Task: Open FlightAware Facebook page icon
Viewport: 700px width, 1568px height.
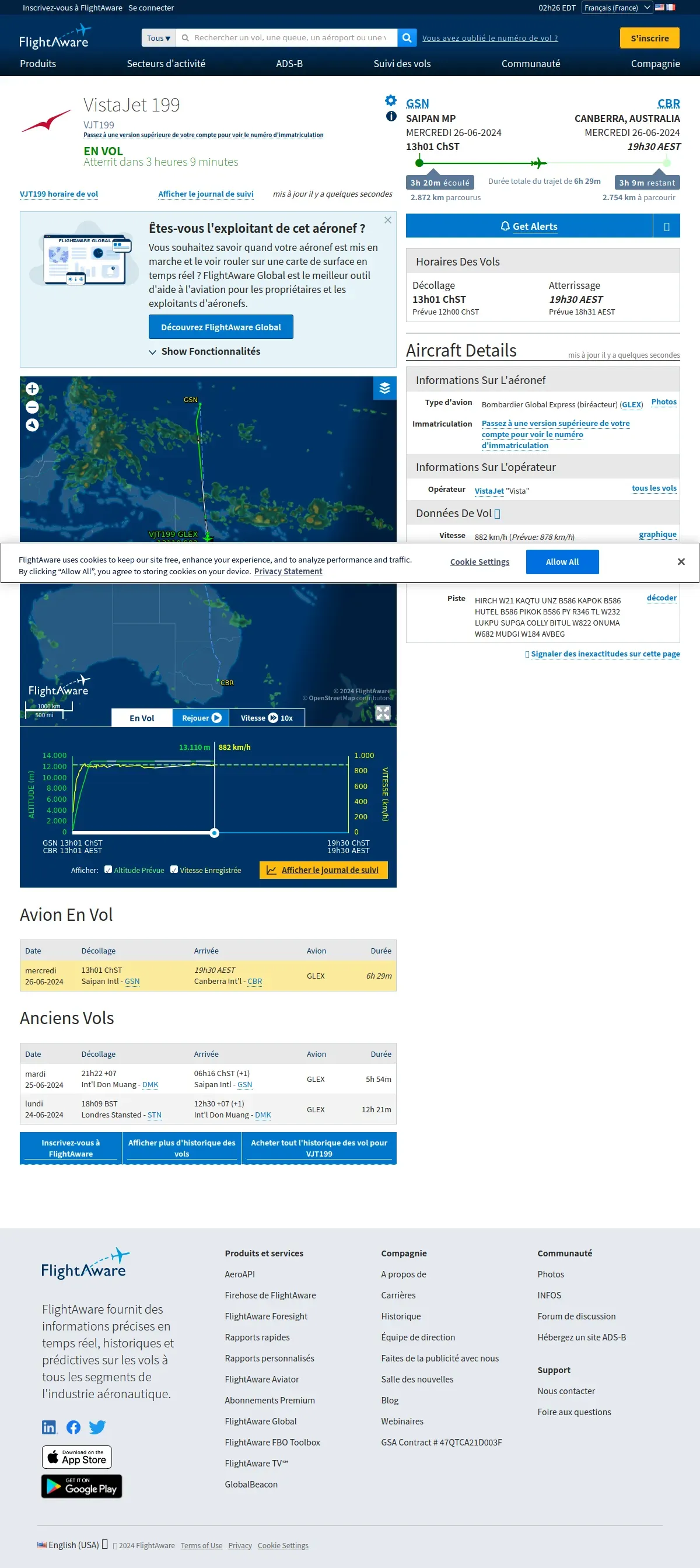Action: 73,1427
